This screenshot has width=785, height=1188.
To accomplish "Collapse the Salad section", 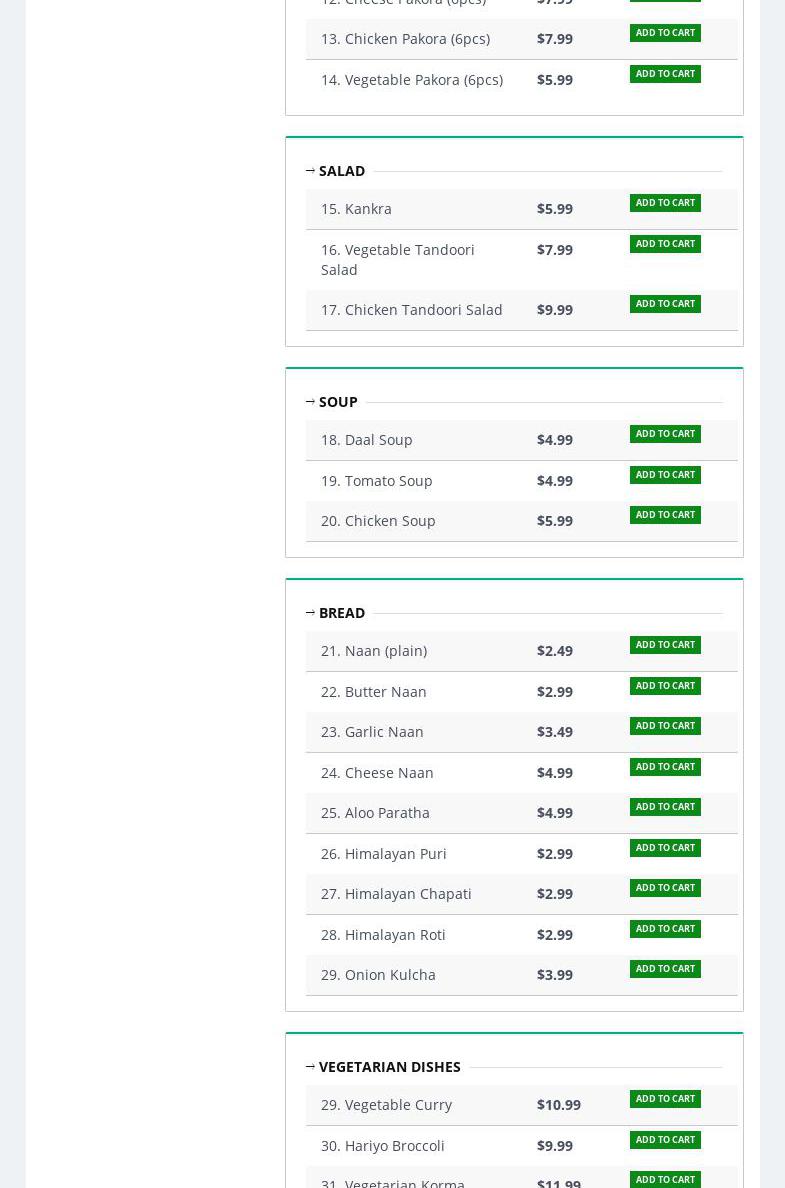I will pyautogui.click(x=310, y=171).
